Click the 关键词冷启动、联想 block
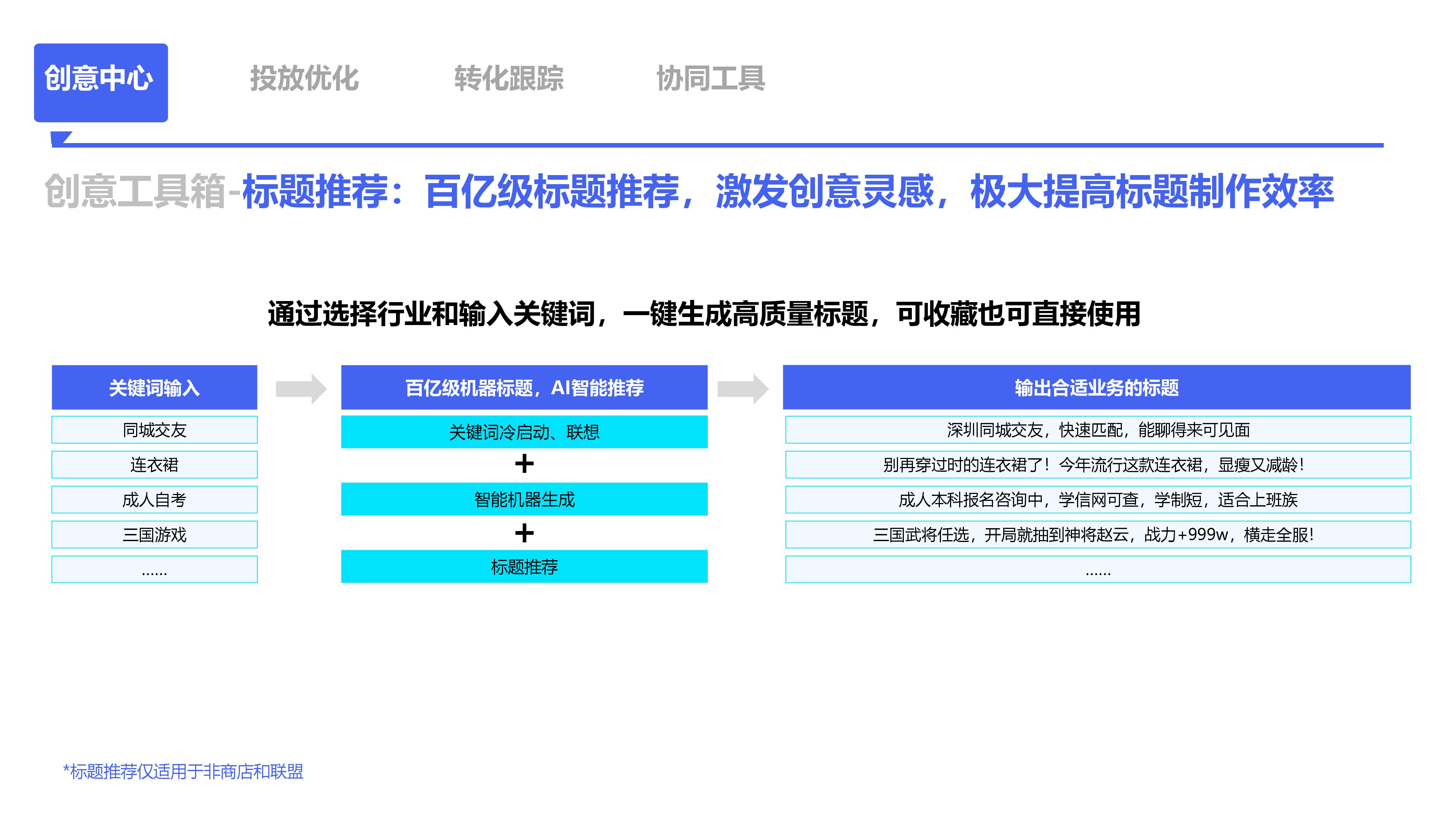 (x=524, y=432)
